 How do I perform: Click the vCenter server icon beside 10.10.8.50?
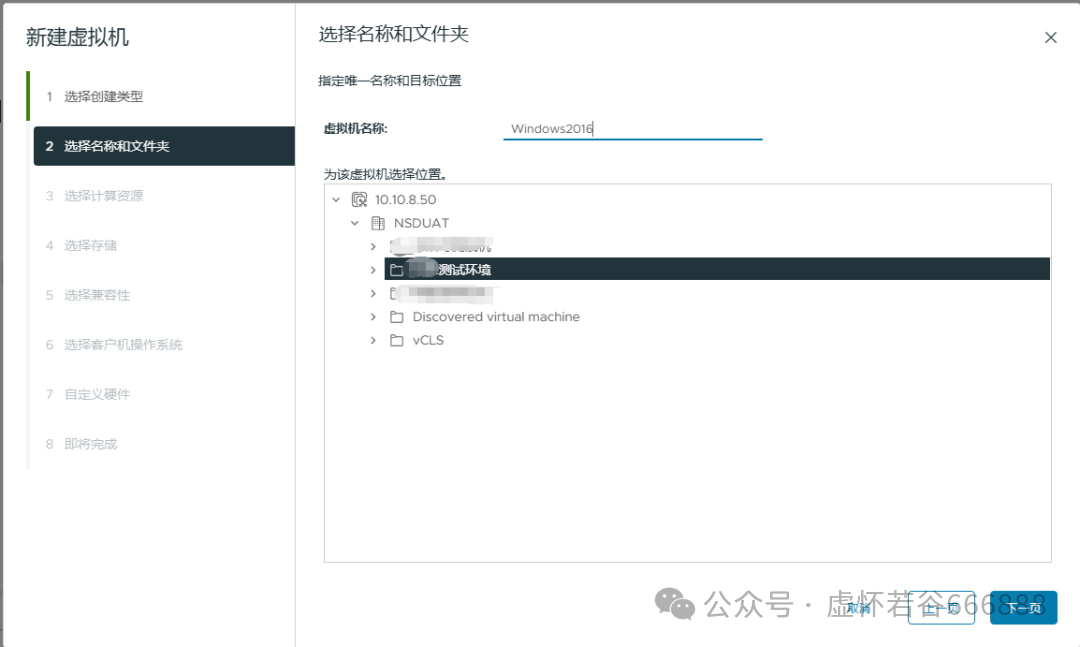(359, 200)
